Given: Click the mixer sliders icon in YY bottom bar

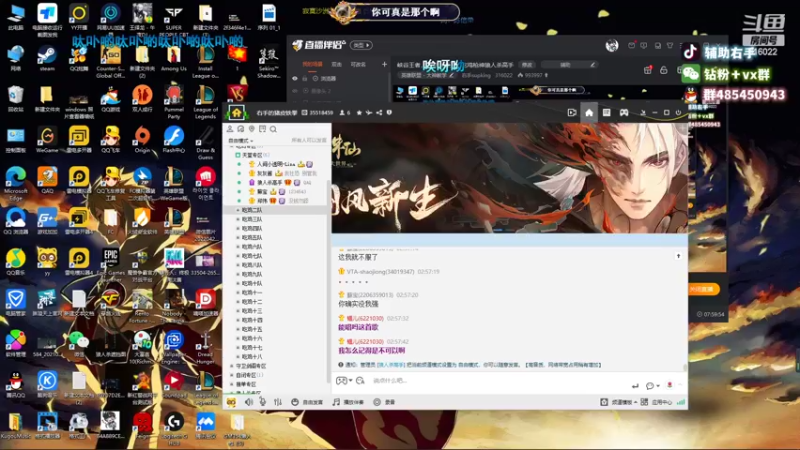Looking at the screenshot, I should pyautogui.click(x=278, y=402).
